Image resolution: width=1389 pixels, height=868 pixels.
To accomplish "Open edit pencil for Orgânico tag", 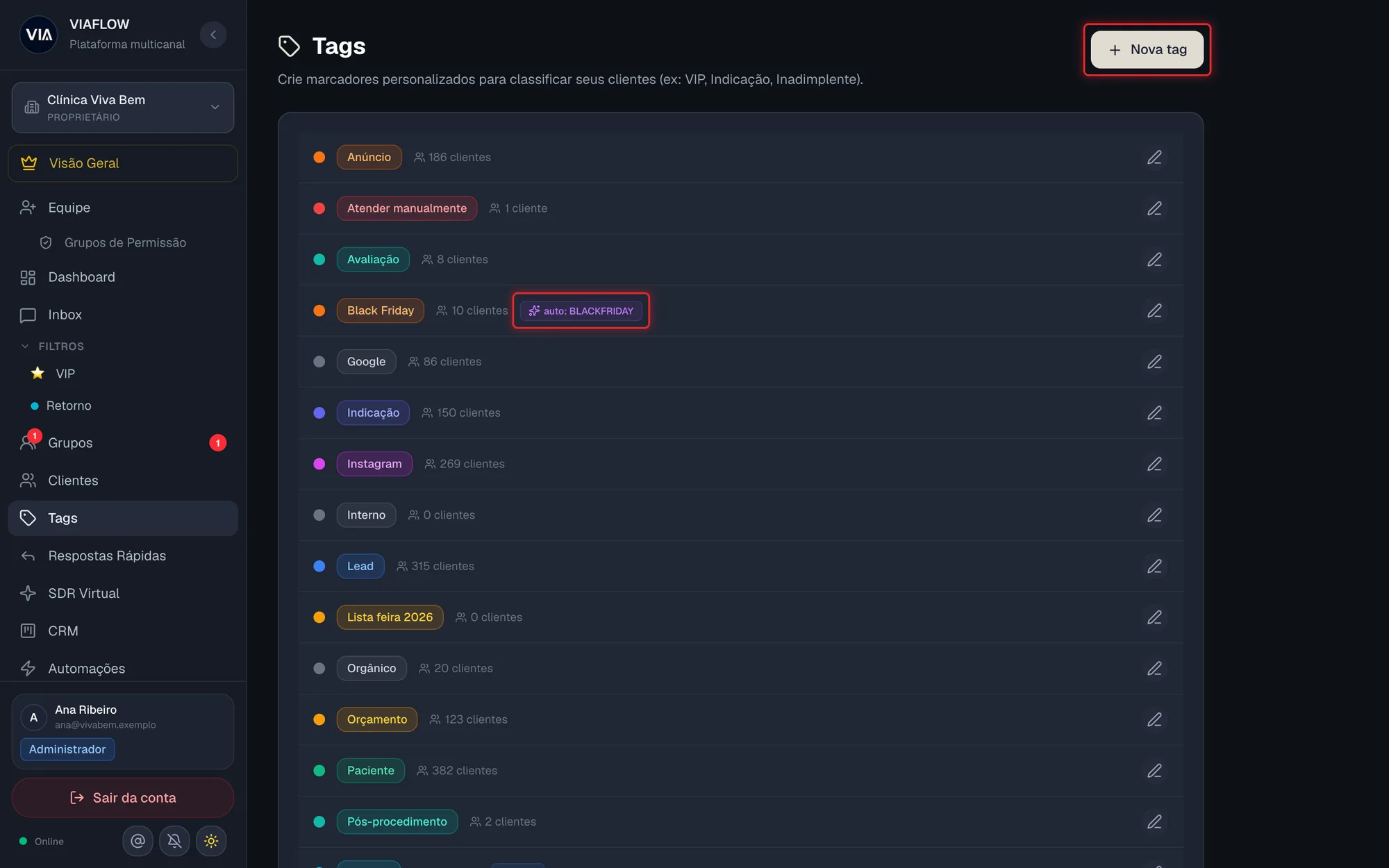I will pos(1154,669).
